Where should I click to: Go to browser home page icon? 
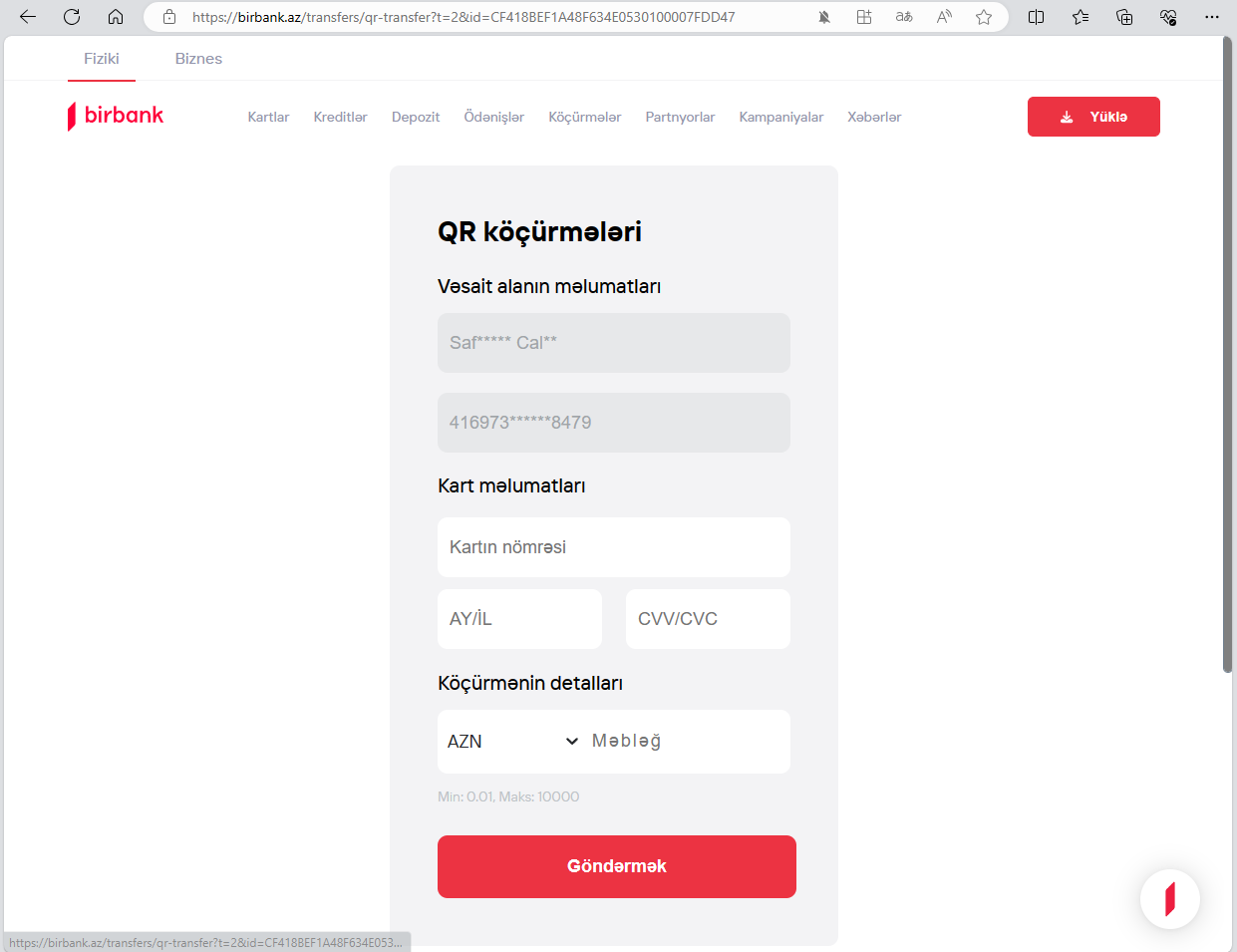[116, 17]
